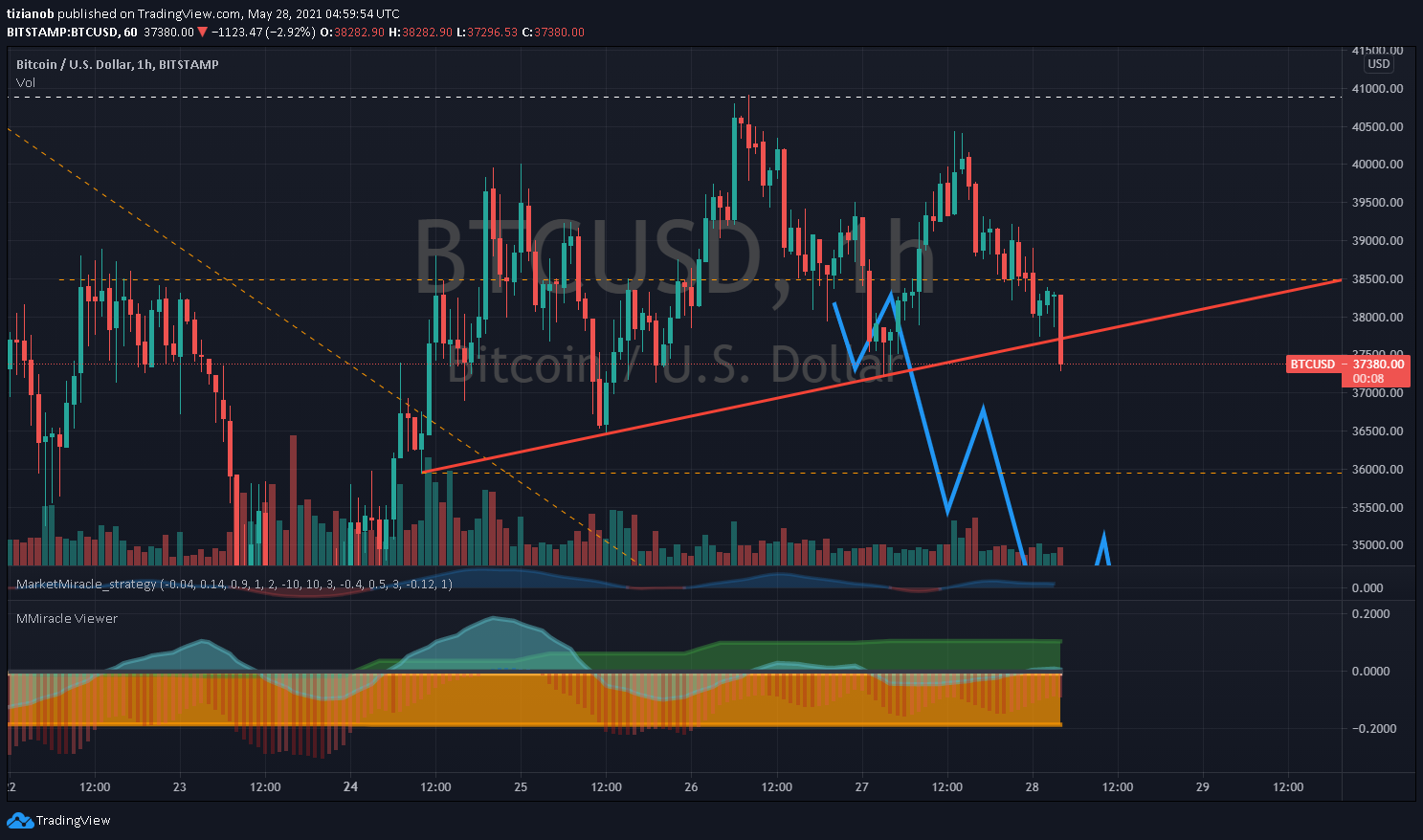The height and width of the screenshot is (840, 1423).
Task: Click the 40000.00 price axis label
Action: 1376,165
